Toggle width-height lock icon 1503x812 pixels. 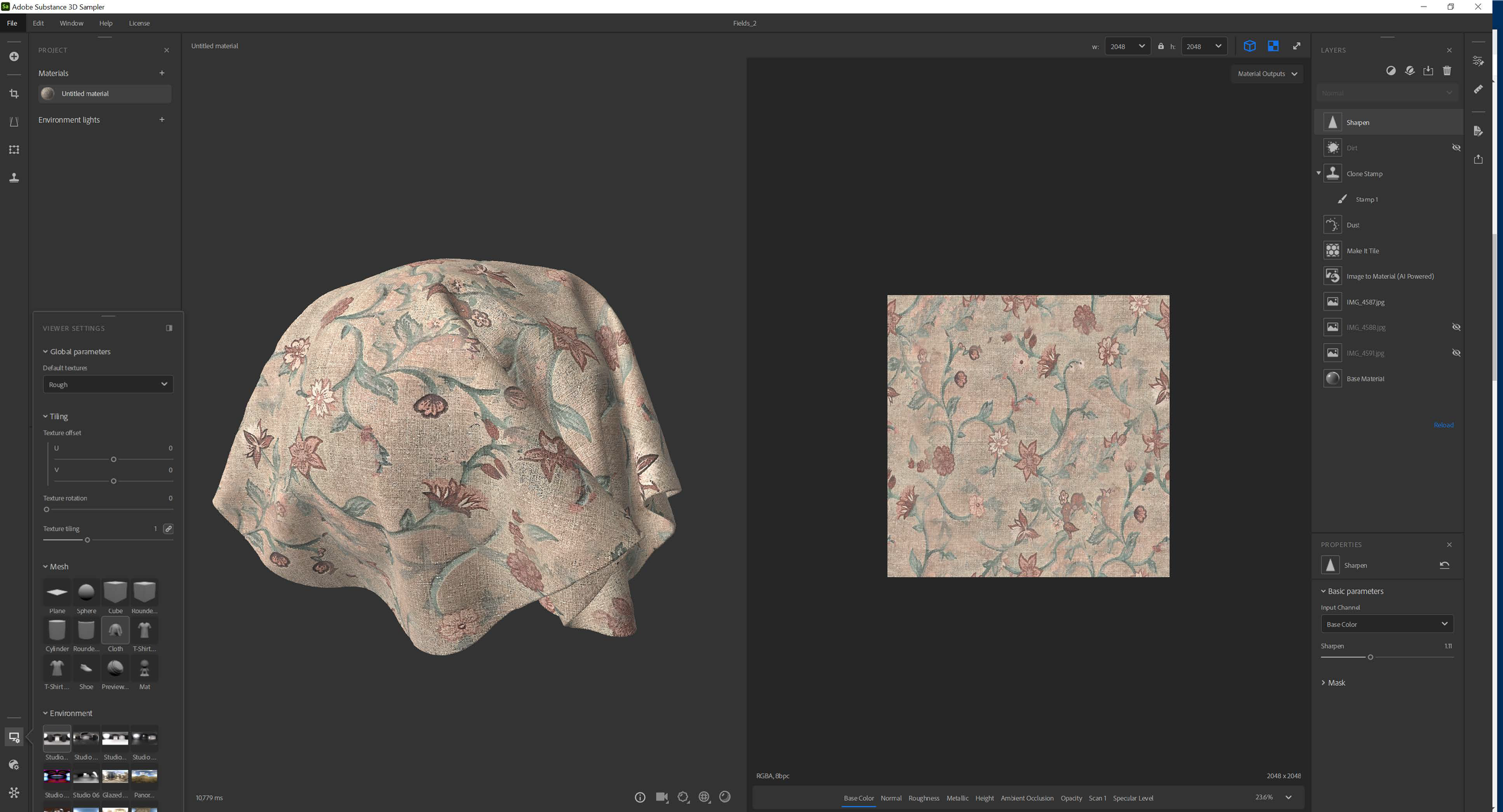click(1160, 46)
